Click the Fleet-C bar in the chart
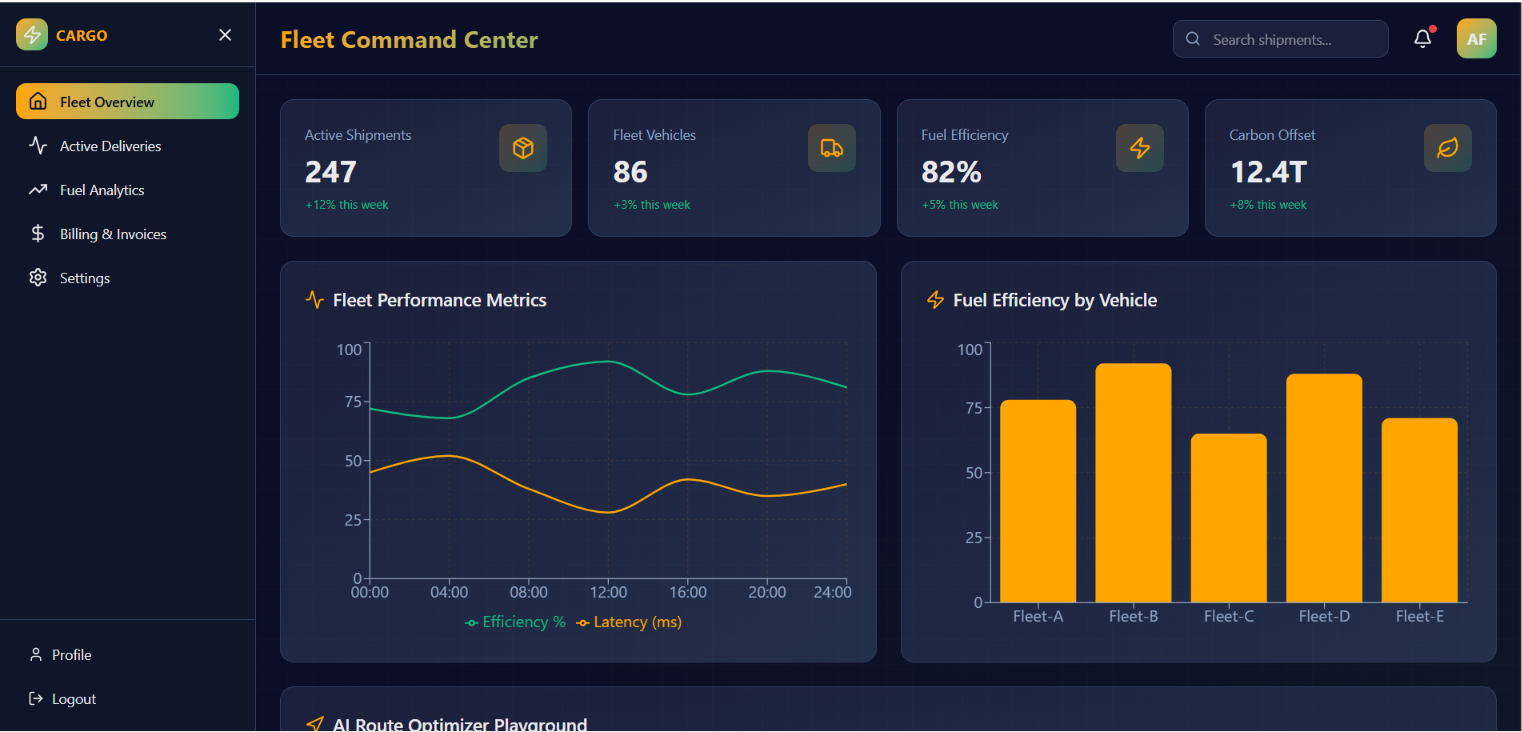 pyautogui.click(x=1228, y=518)
